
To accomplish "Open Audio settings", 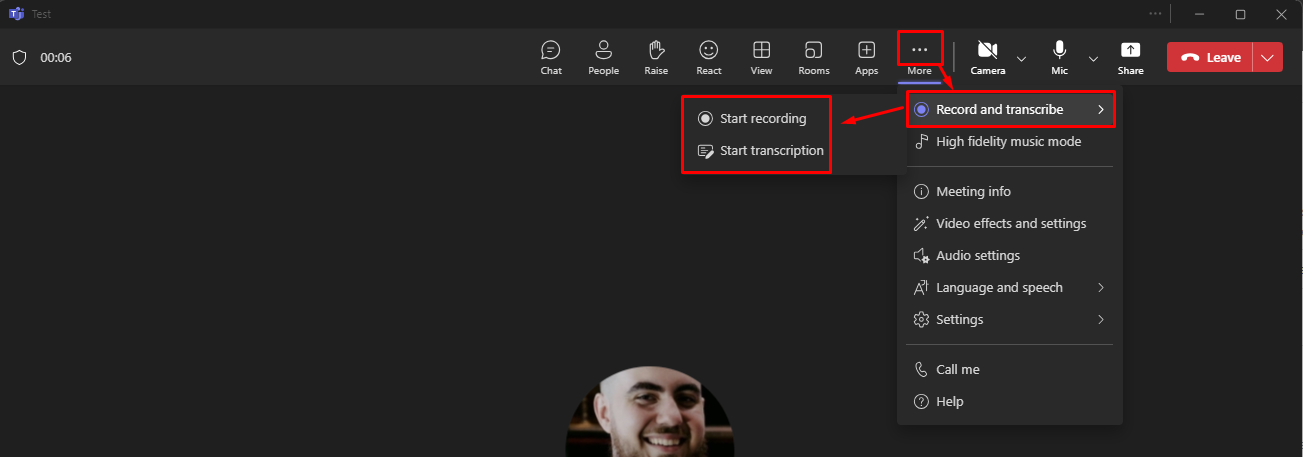I will (x=1010, y=255).
